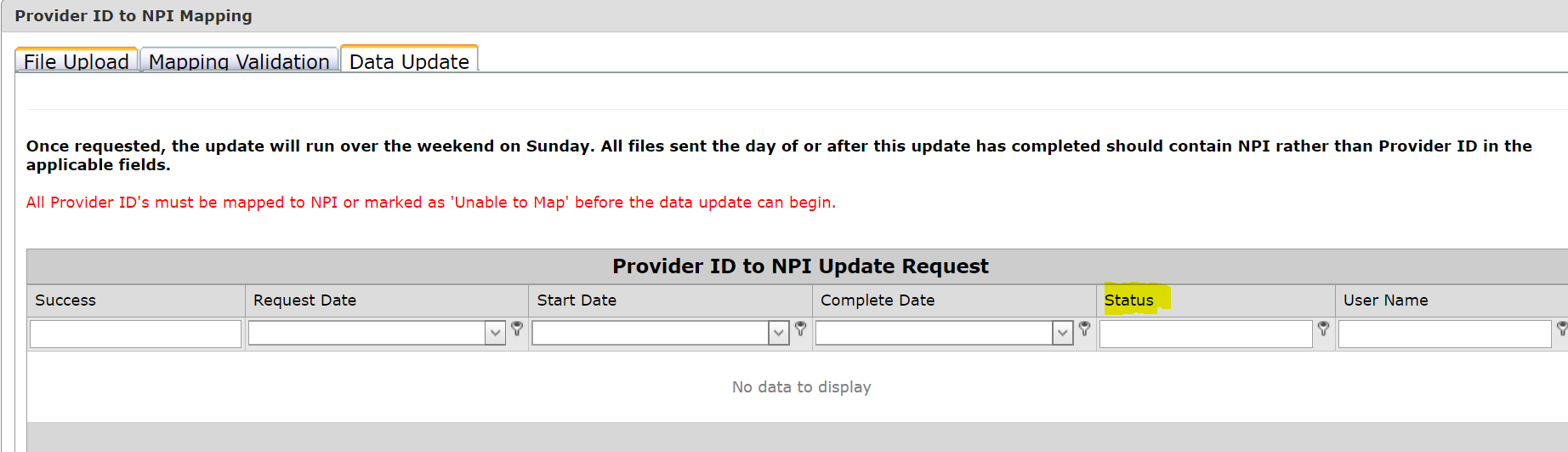Open the Start Date dropdown arrow

pos(778,333)
